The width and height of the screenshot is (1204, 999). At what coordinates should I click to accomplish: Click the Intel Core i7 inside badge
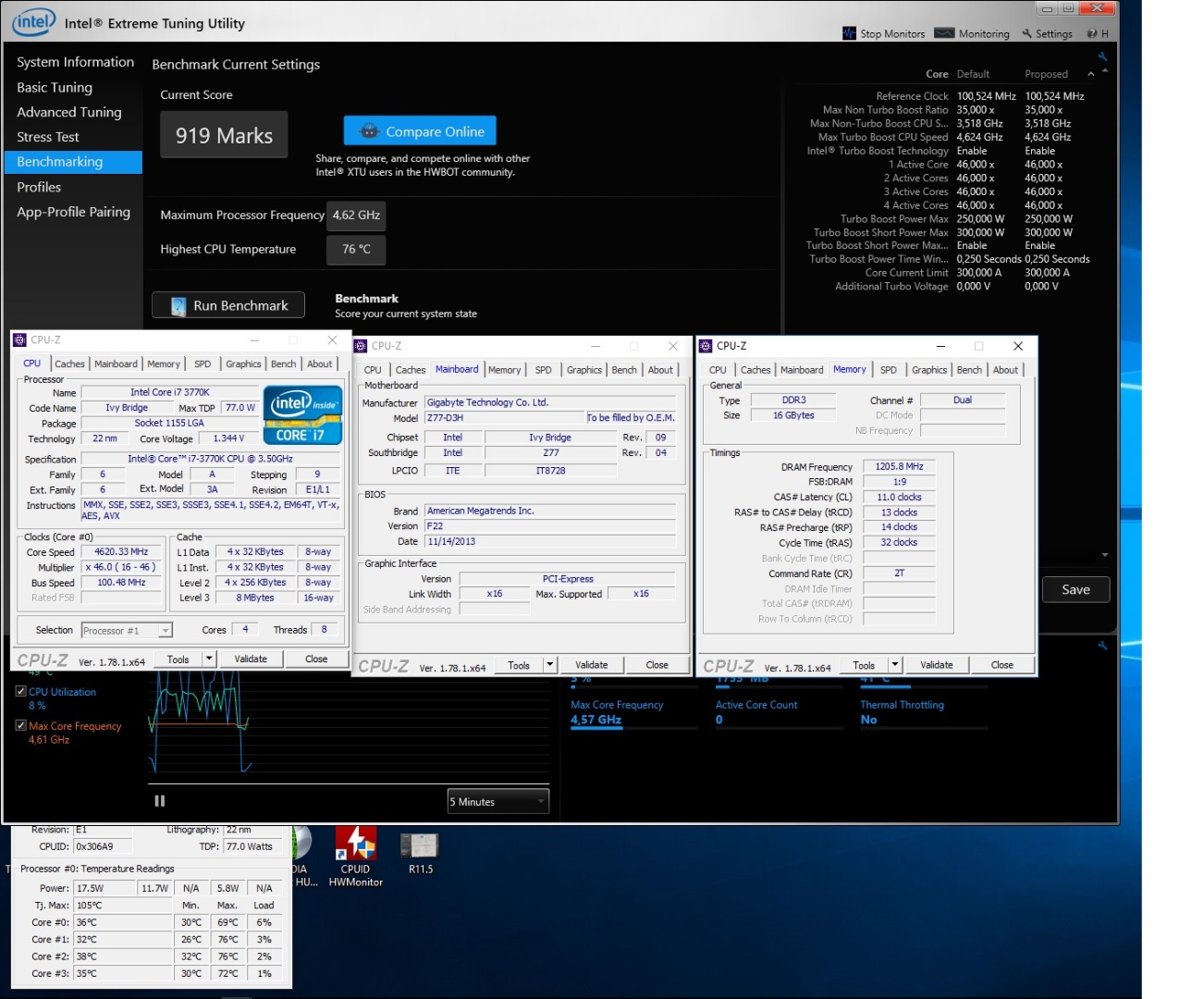pyautogui.click(x=303, y=415)
